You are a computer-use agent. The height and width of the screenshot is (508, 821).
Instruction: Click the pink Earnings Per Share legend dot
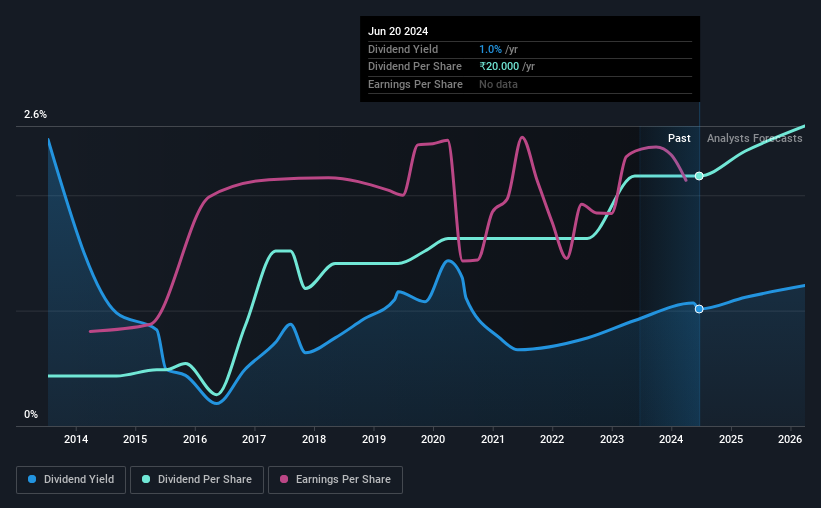click(x=284, y=479)
